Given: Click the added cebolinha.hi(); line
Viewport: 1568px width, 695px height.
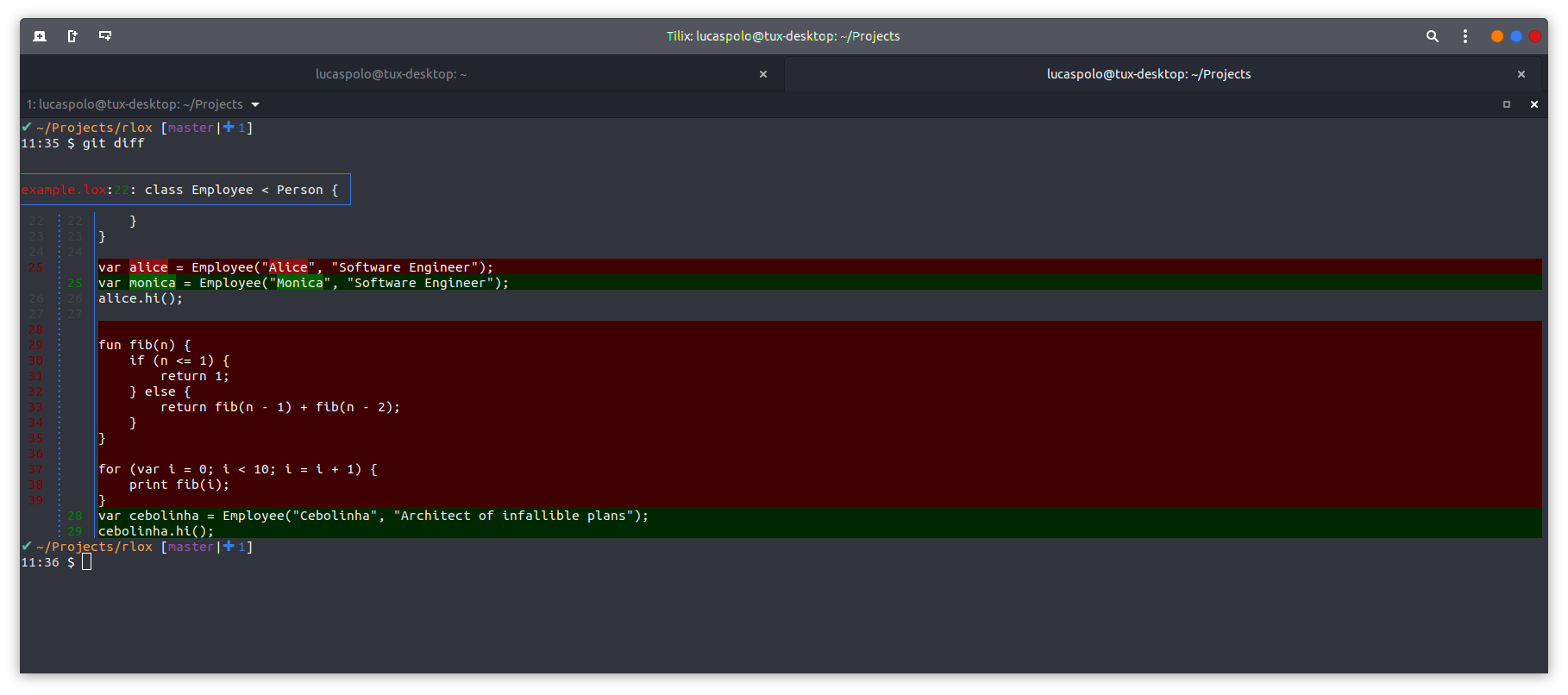Looking at the screenshot, I should (156, 531).
